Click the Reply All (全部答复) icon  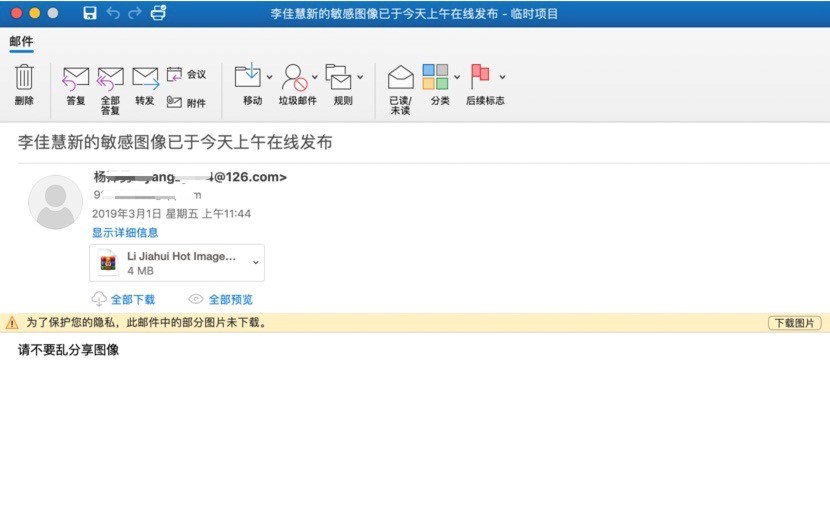click(x=110, y=79)
